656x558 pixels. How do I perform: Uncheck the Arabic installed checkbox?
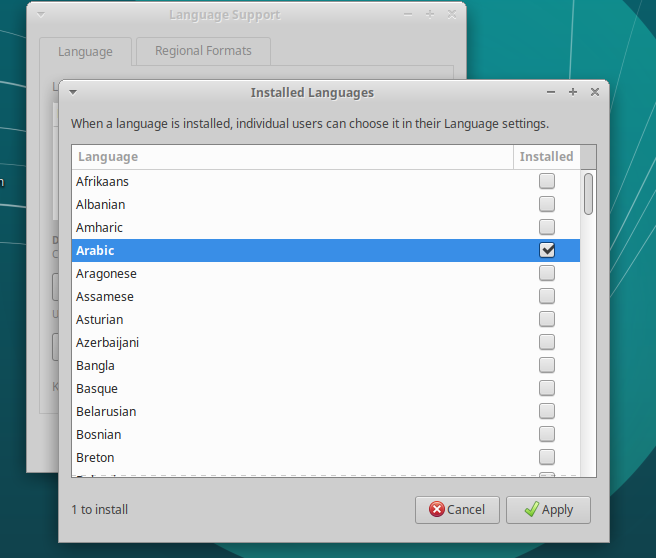coord(547,250)
